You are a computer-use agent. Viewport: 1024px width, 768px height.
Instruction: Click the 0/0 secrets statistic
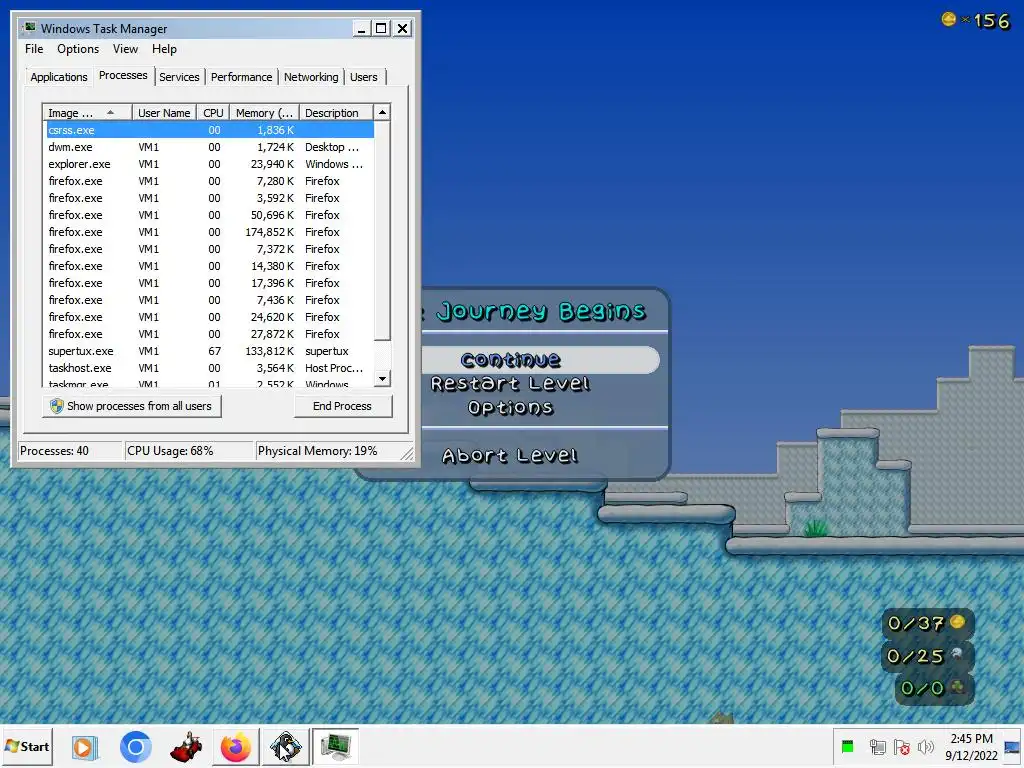pyautogui.click(x=933, y=688)
